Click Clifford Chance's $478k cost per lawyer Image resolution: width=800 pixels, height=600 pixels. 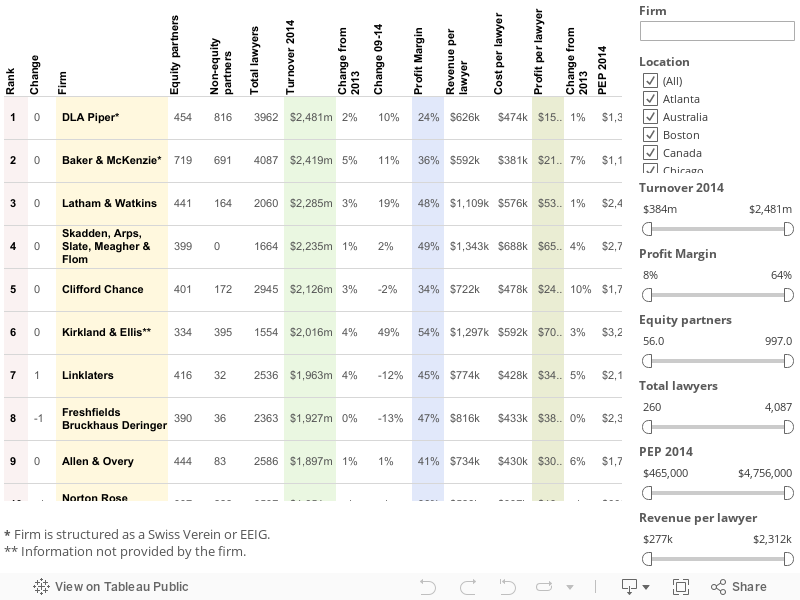coord(512,289)
